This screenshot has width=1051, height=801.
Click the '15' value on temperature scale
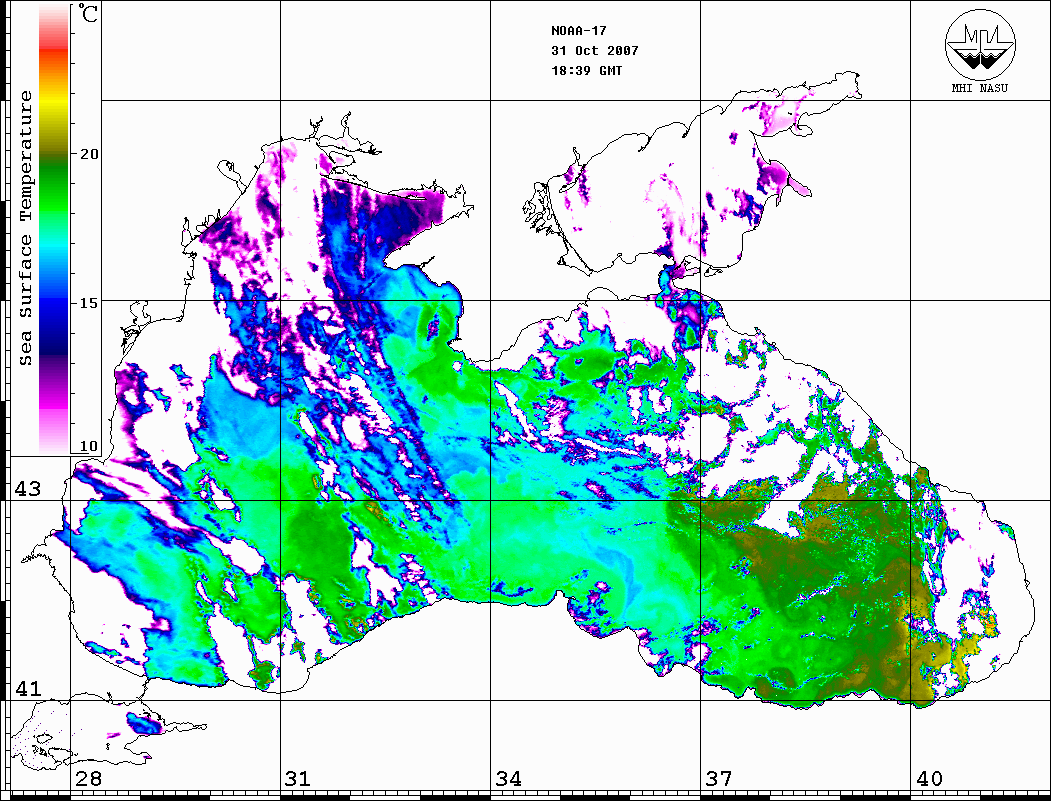(88, 303)
